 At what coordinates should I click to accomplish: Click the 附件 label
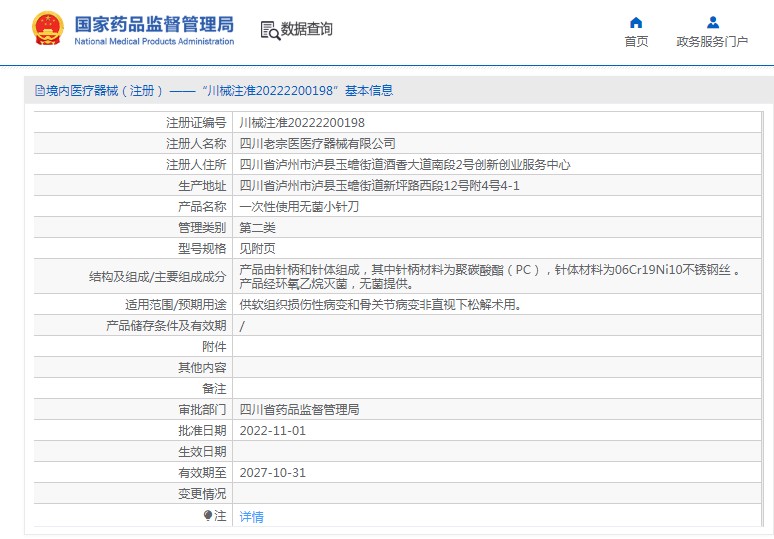214,346
